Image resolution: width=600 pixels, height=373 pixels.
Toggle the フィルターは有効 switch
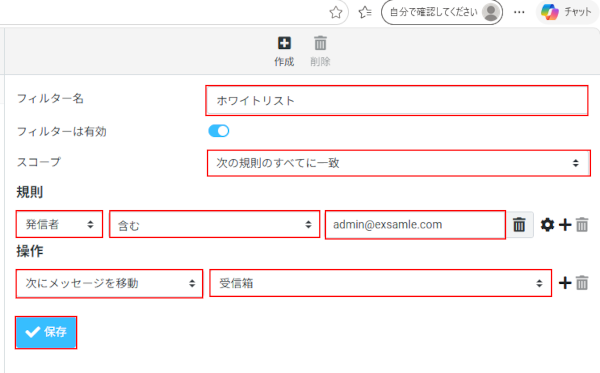[218, 131]
